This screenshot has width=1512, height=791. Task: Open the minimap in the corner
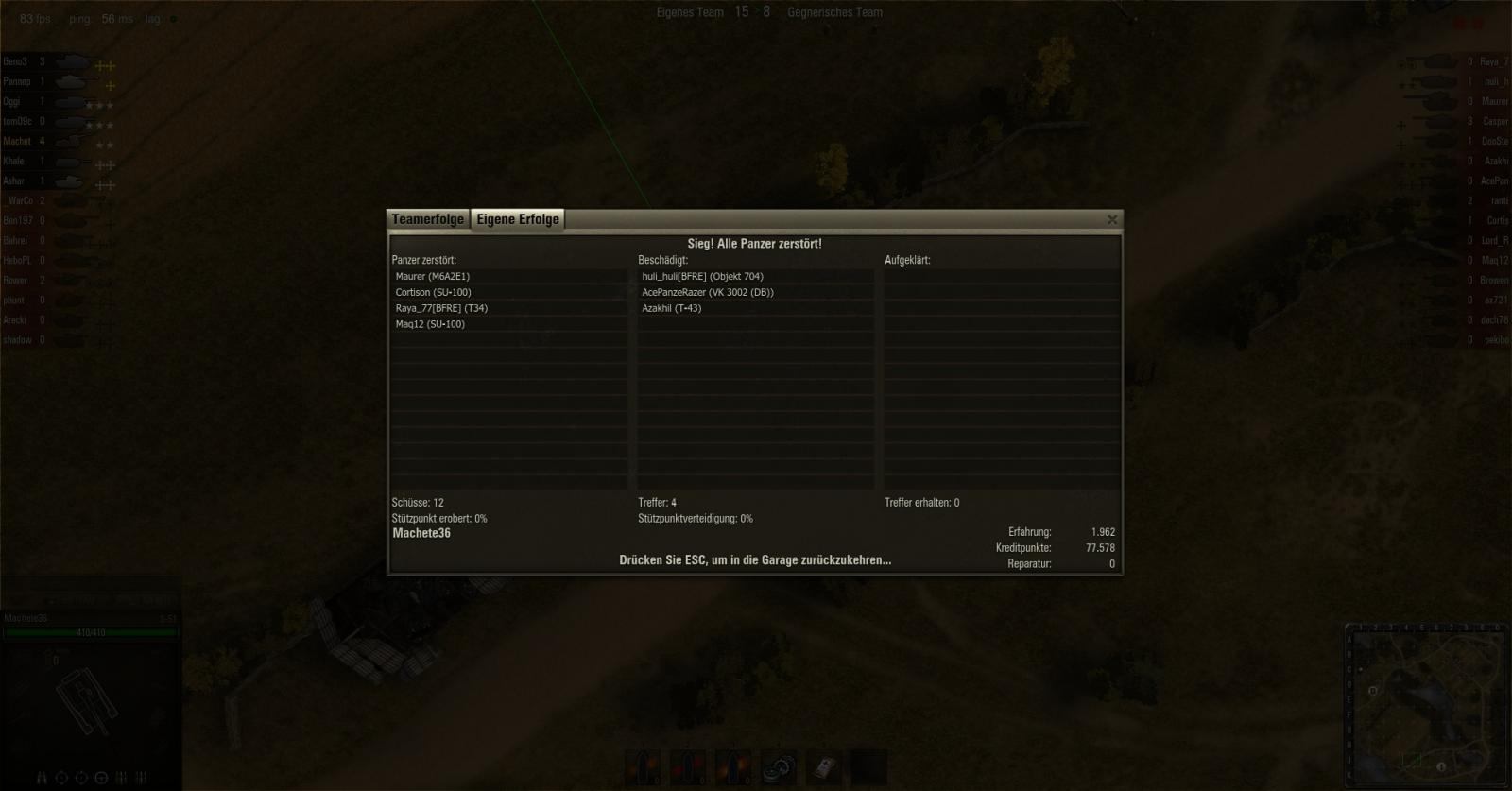point(1427,704)
